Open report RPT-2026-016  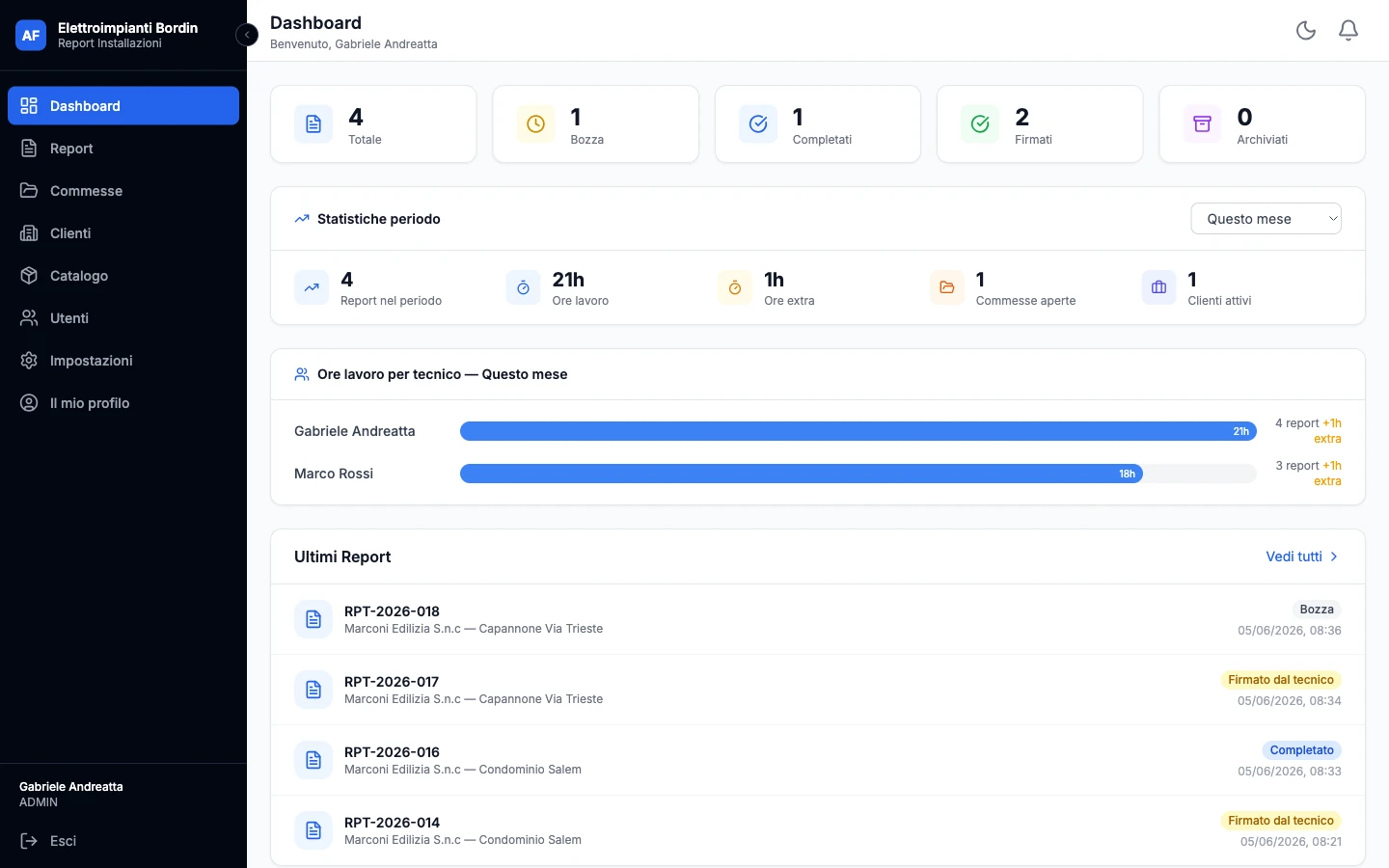pyautogui.click(x=818, y=760)
